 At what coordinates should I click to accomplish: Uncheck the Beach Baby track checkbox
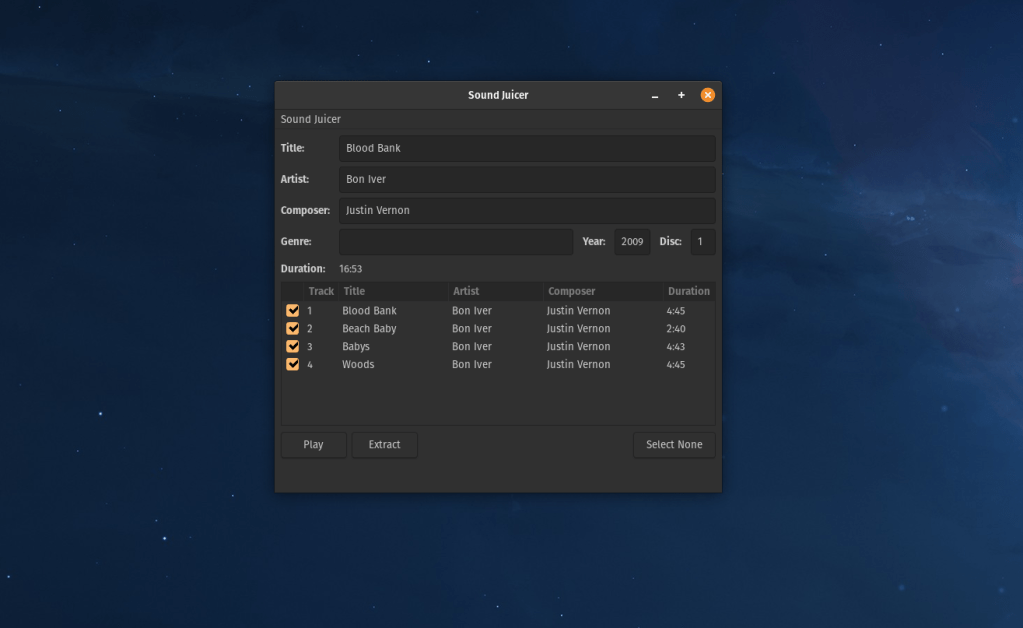(292, 329)
